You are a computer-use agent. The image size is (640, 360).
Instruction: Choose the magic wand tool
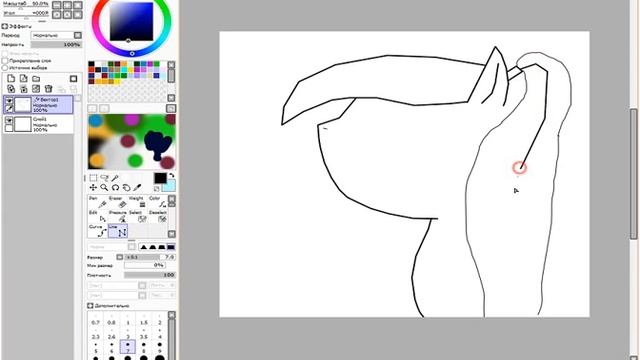(x=115, y=178)
